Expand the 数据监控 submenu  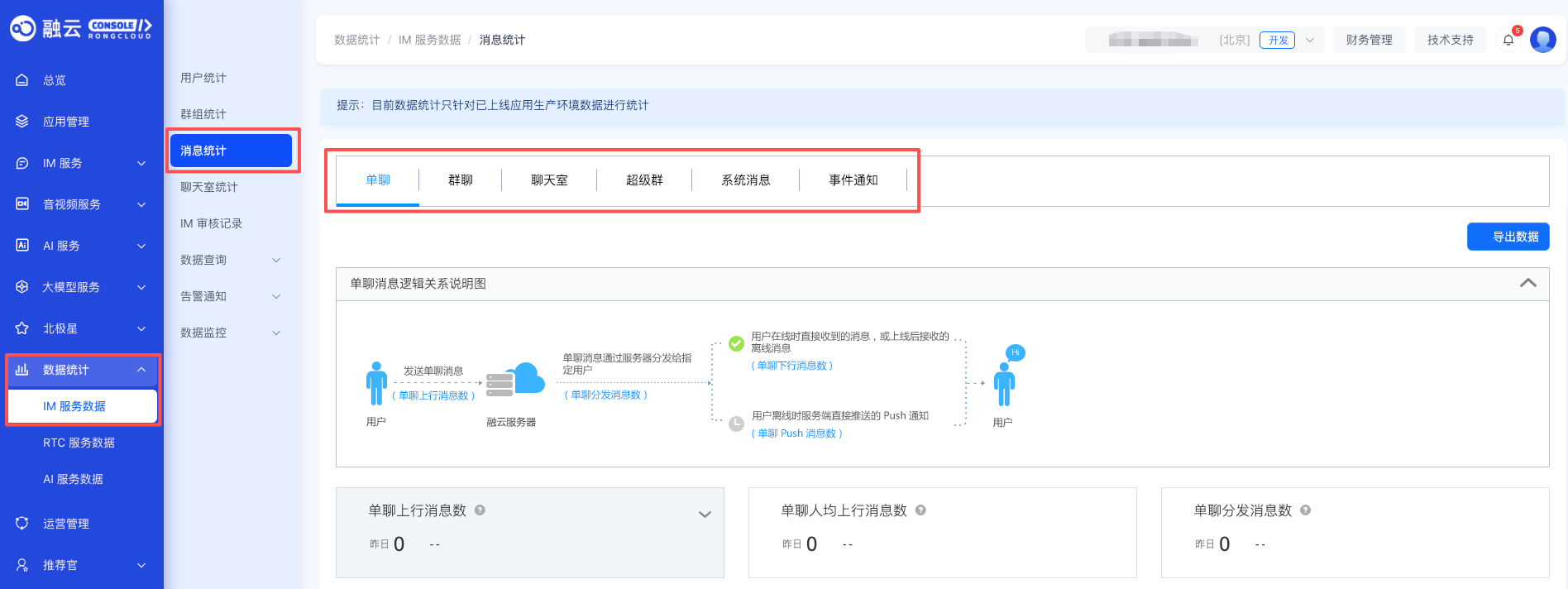point(276,333)
